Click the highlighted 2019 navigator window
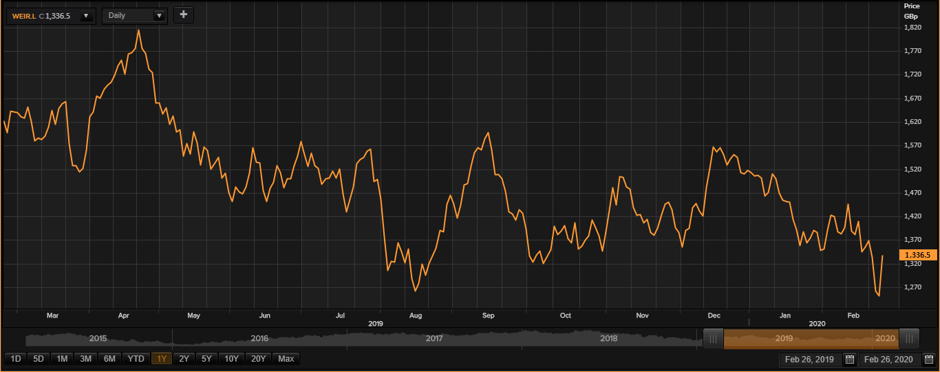The width and height of the screenshot is (940, 372). tap(811, 338)
